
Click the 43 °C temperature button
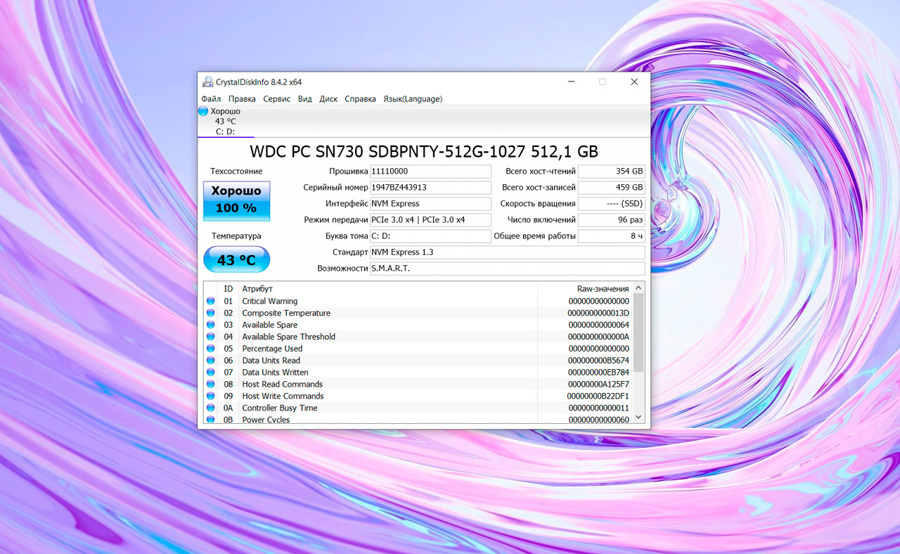236,259
